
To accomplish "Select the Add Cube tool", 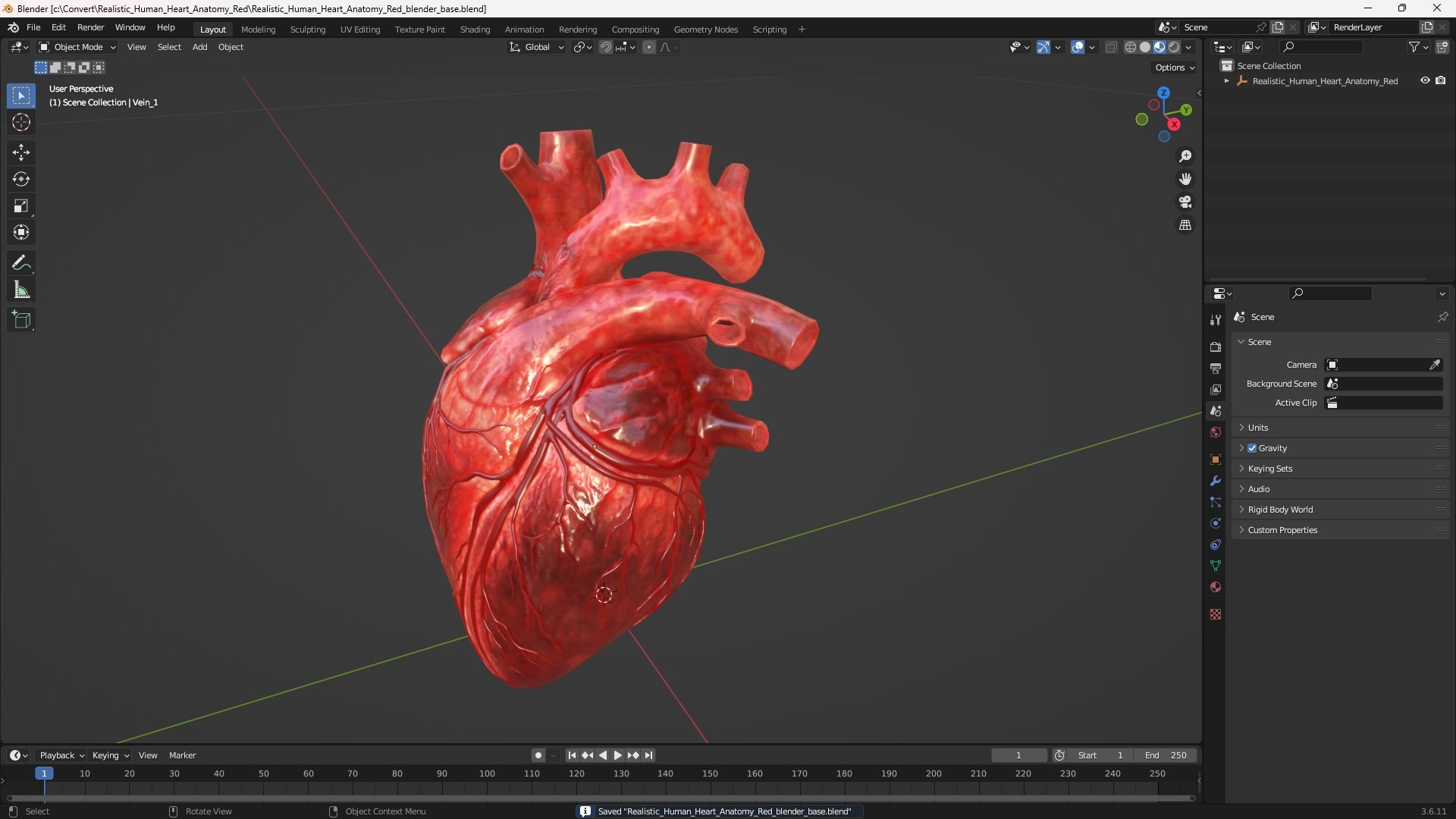I will [x=21, y=320].
